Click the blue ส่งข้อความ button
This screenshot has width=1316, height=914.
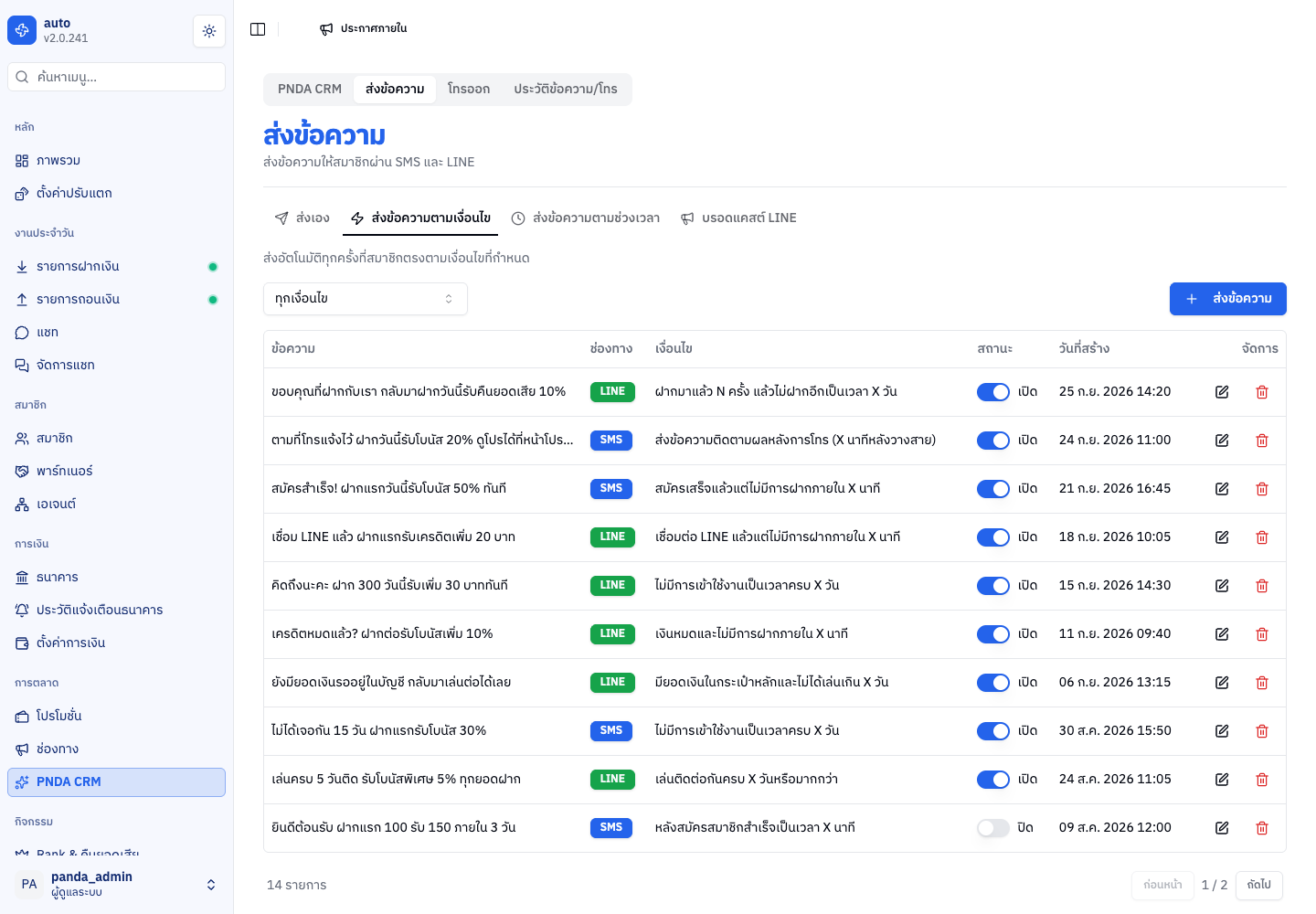[1228, 299]
